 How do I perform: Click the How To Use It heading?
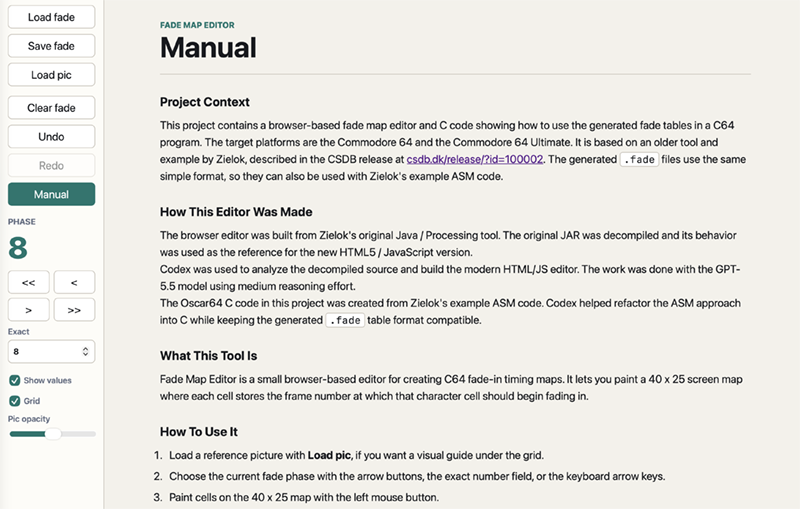(198, 431)
